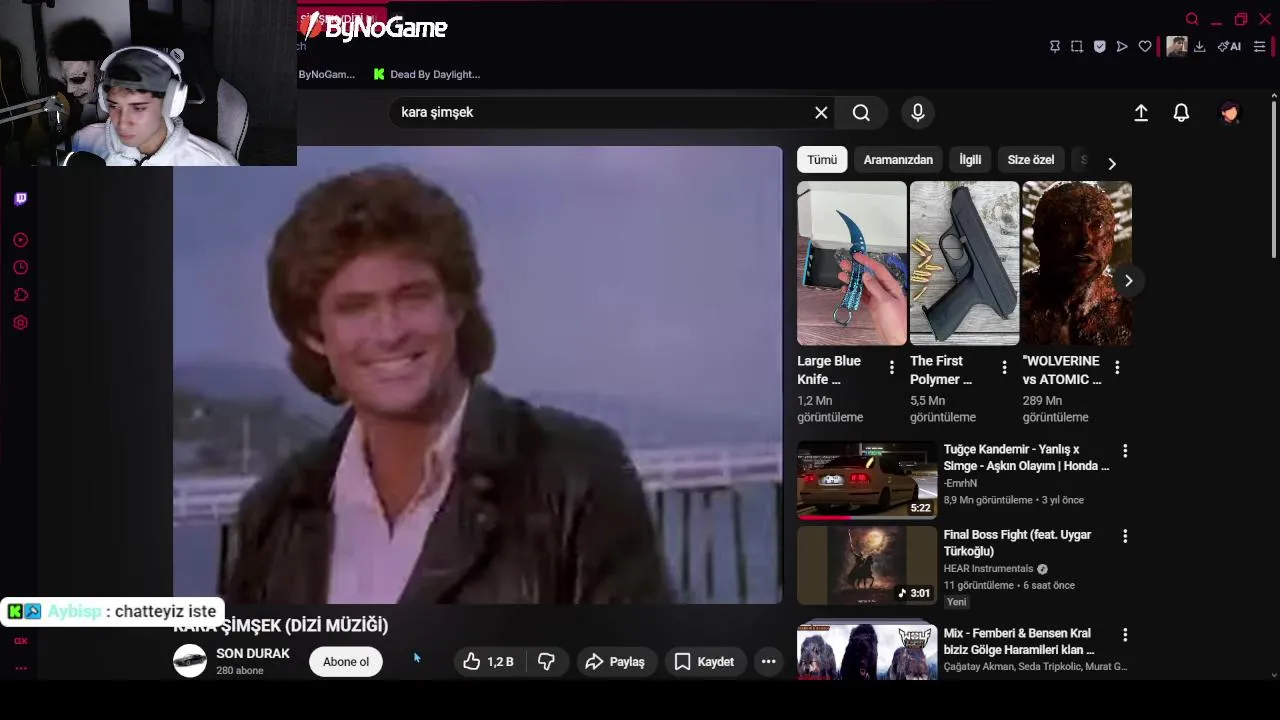Open the downloads icon in the toolbar
Viewport: 1280px width, 720px height.
pos(1199,47)
